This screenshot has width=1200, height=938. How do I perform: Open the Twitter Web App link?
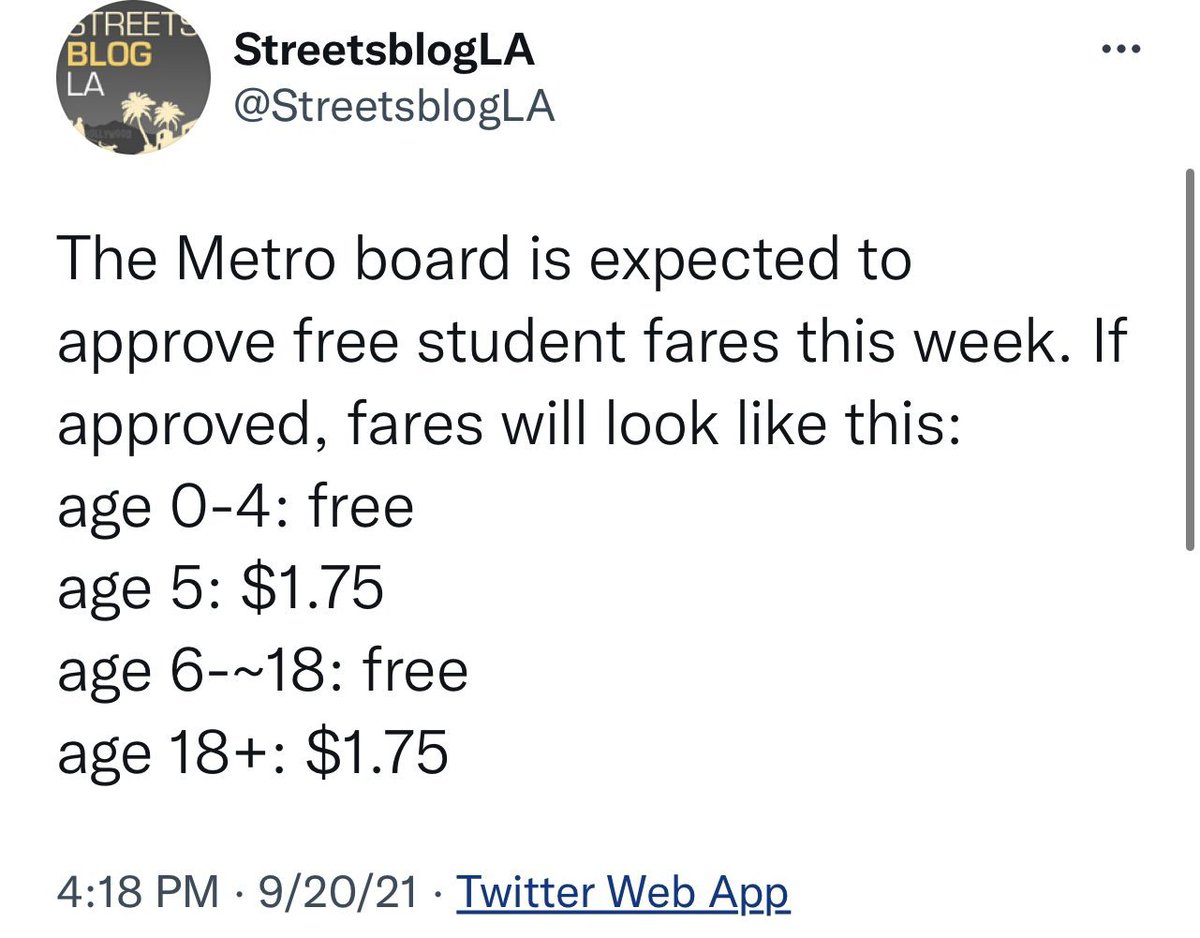tap(622, 892)
